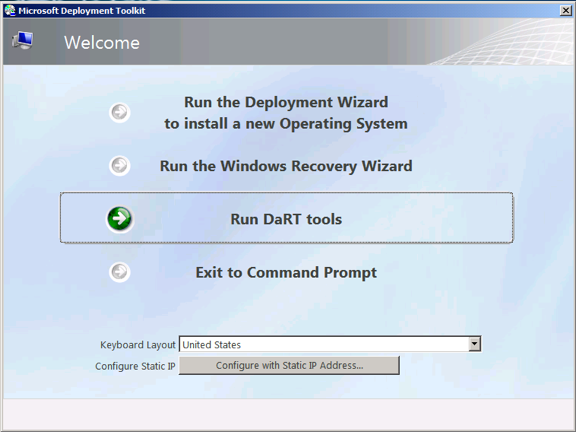Open Configure with Static IP Address
The image size is (576, 433).
289,365
